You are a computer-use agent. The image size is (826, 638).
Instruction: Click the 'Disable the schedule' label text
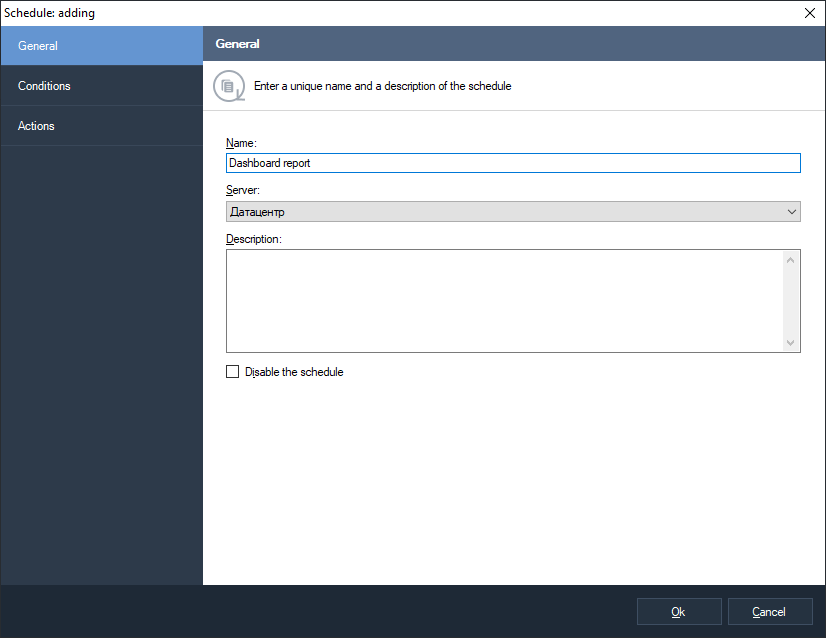coord(294,372)
